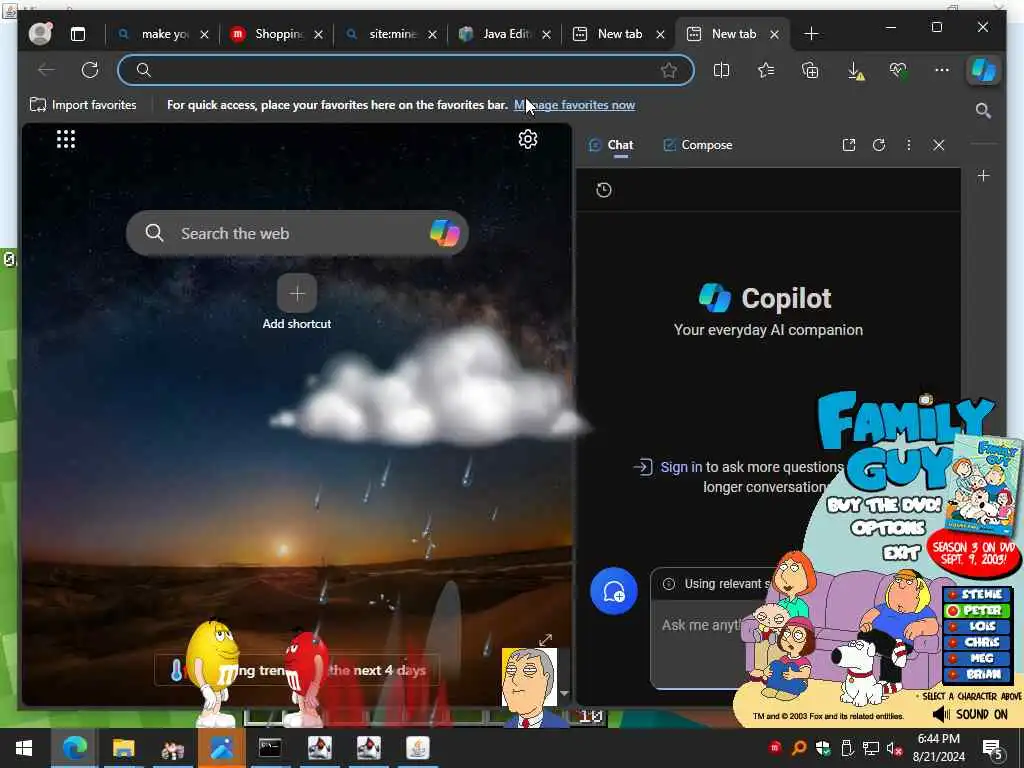Select Lois character option
1024x768 pixels.
pos(976,626)
